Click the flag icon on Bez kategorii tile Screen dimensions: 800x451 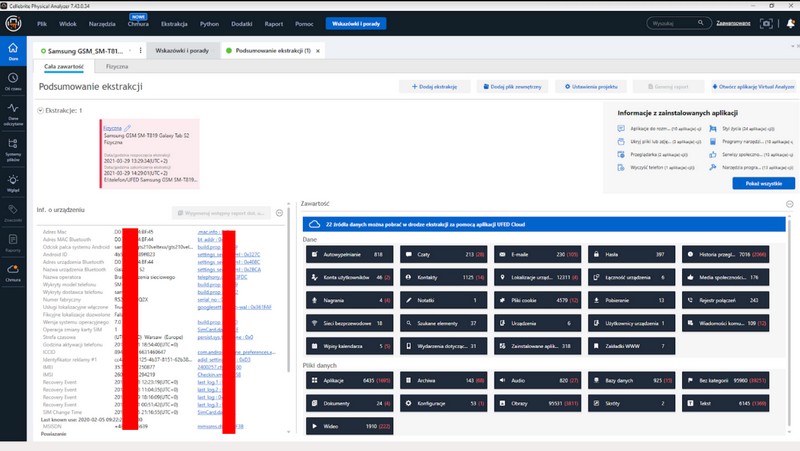pyautogui.click(x=690, y=380)
